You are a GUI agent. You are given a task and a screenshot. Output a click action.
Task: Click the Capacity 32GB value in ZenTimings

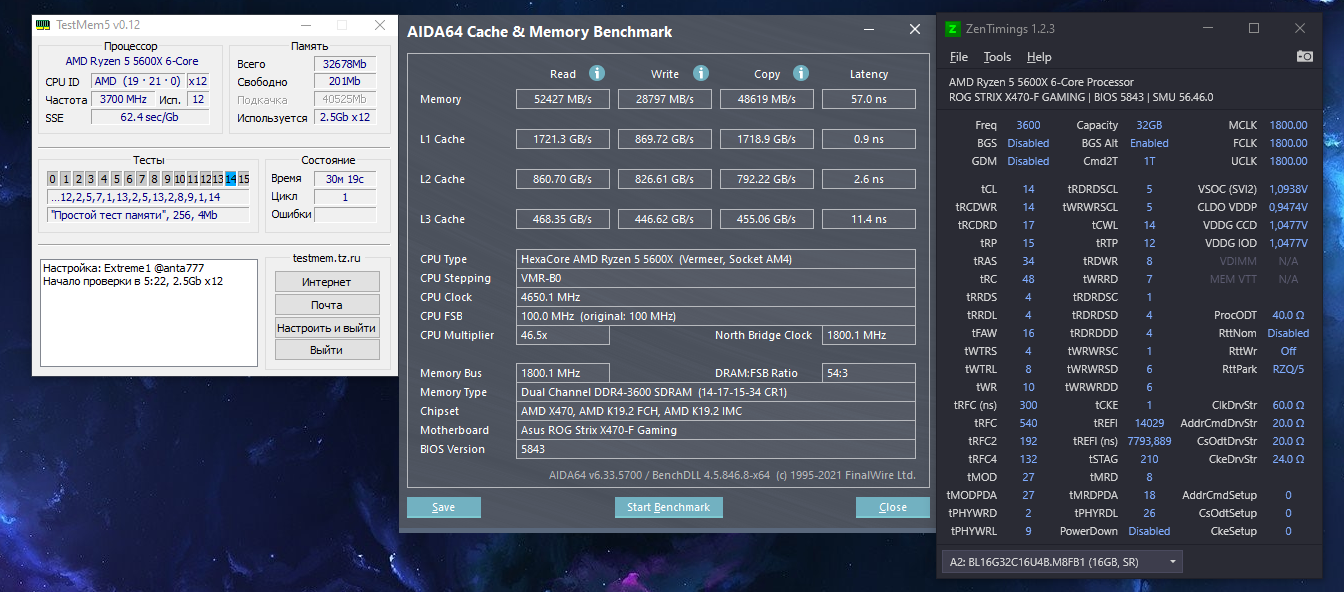tap(1149, 125)
